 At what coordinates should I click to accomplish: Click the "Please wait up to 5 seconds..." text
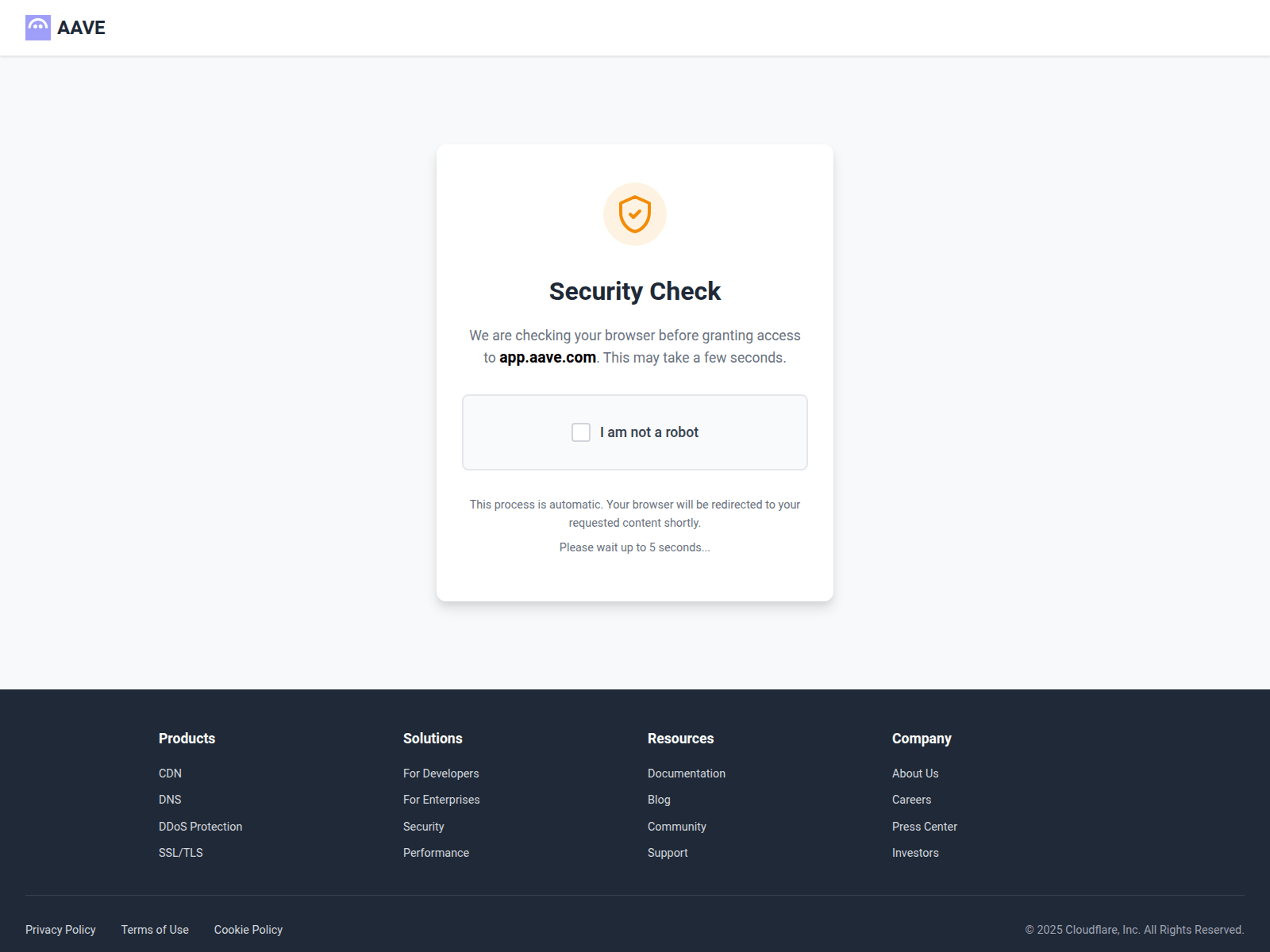coord(635,547)
